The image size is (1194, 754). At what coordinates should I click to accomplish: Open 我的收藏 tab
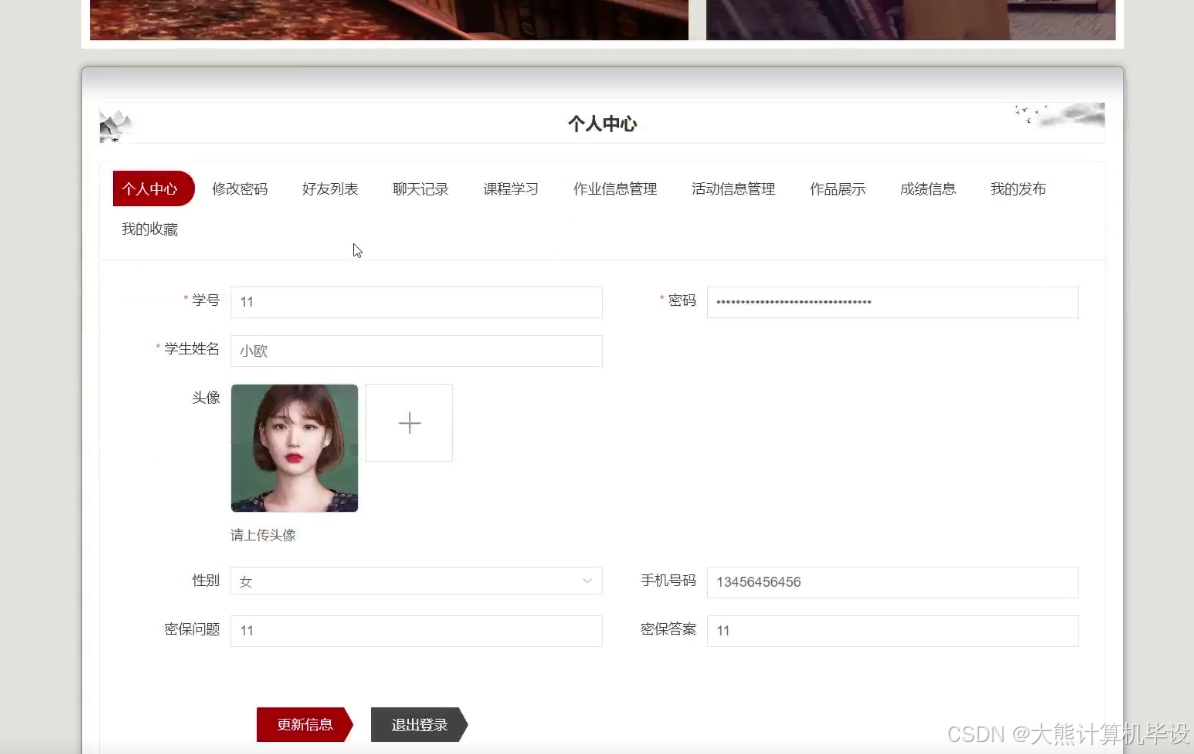[150, 229]
